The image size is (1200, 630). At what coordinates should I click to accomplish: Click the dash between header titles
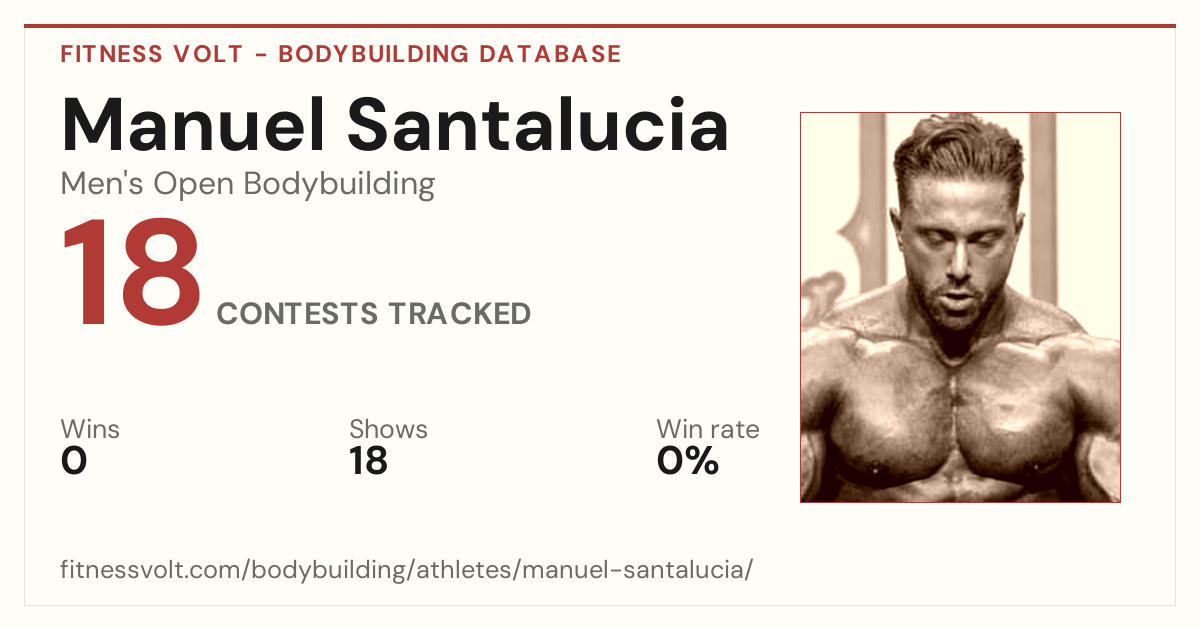tap(261, 55)
